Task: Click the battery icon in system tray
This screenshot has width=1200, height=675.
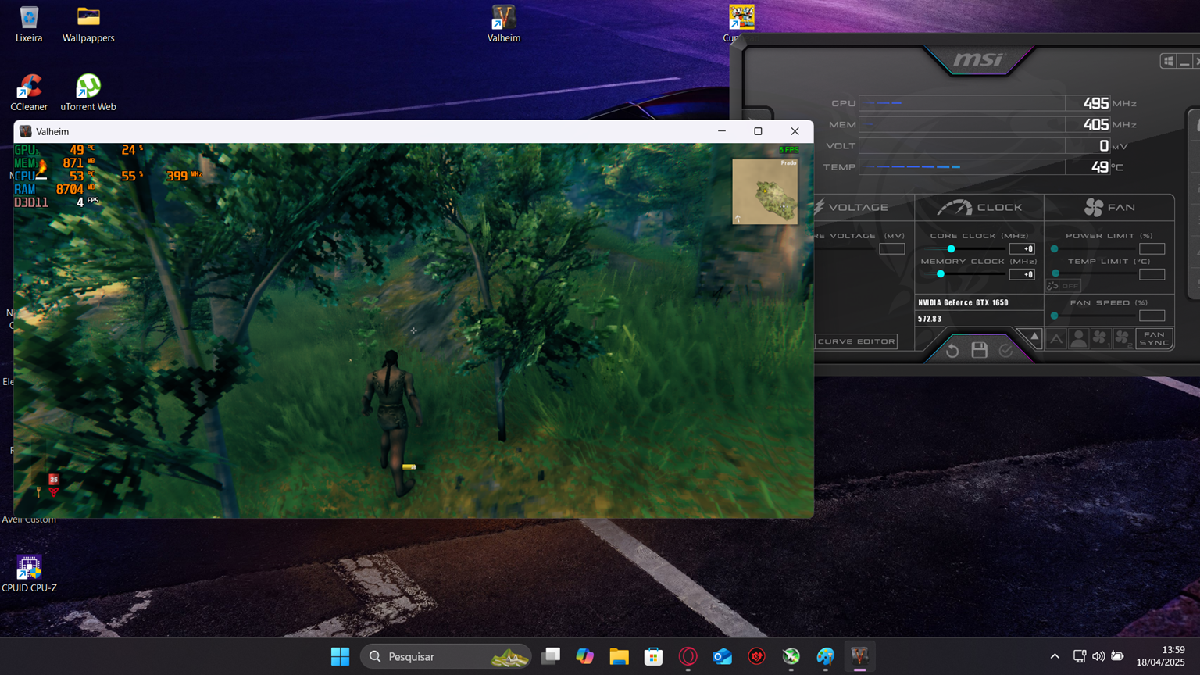Action: click(1116, 657)
